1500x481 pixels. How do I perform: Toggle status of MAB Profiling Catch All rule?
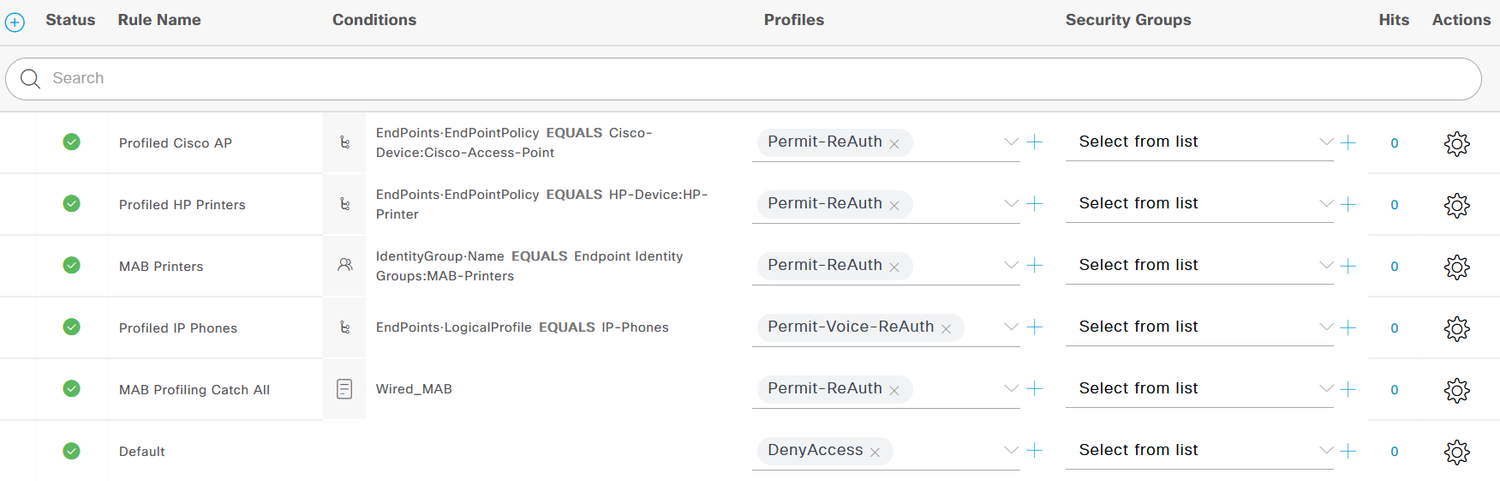pos(71,388)
